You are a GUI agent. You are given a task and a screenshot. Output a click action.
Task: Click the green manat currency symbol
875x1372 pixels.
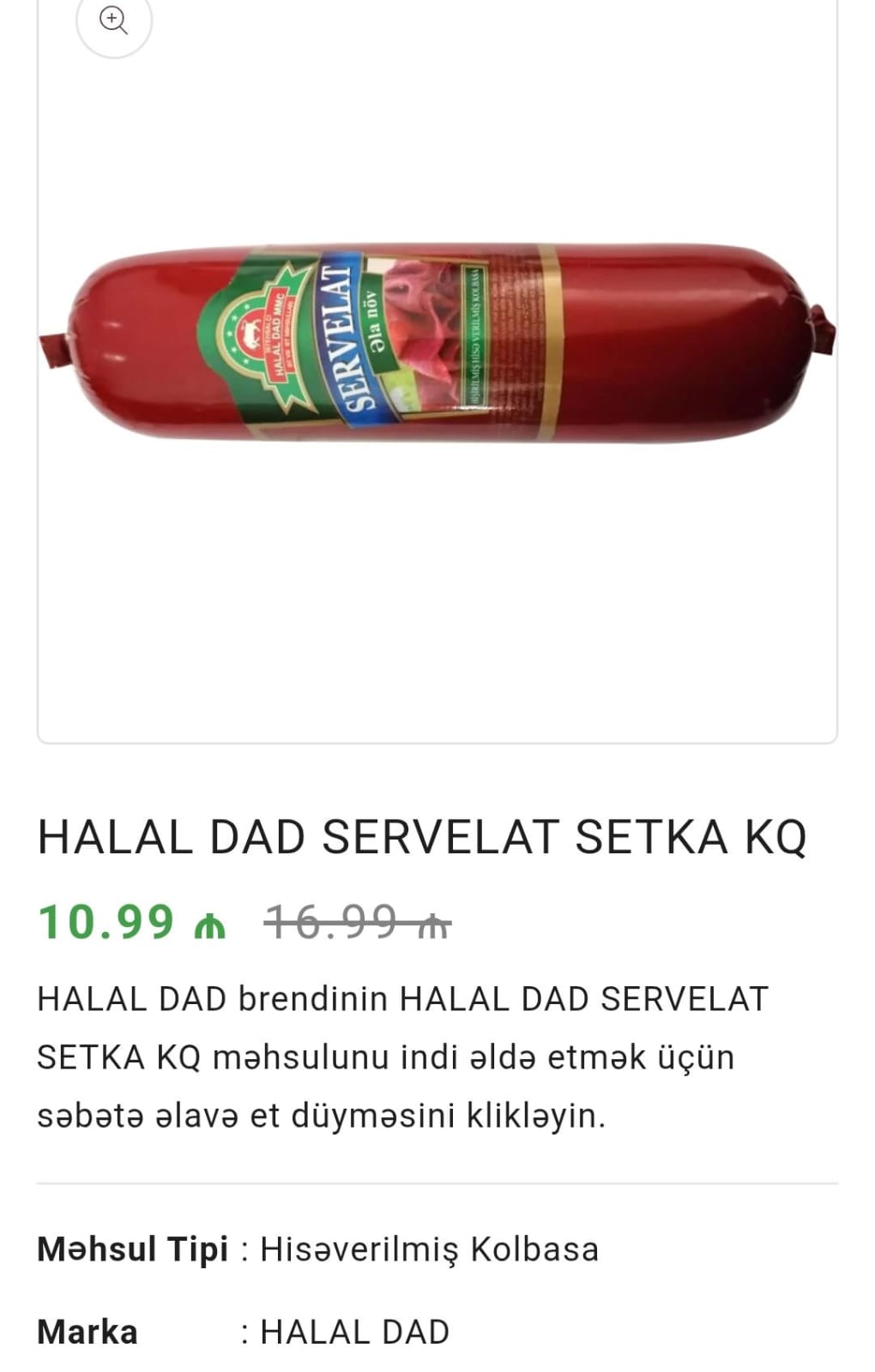pos(209,926)
